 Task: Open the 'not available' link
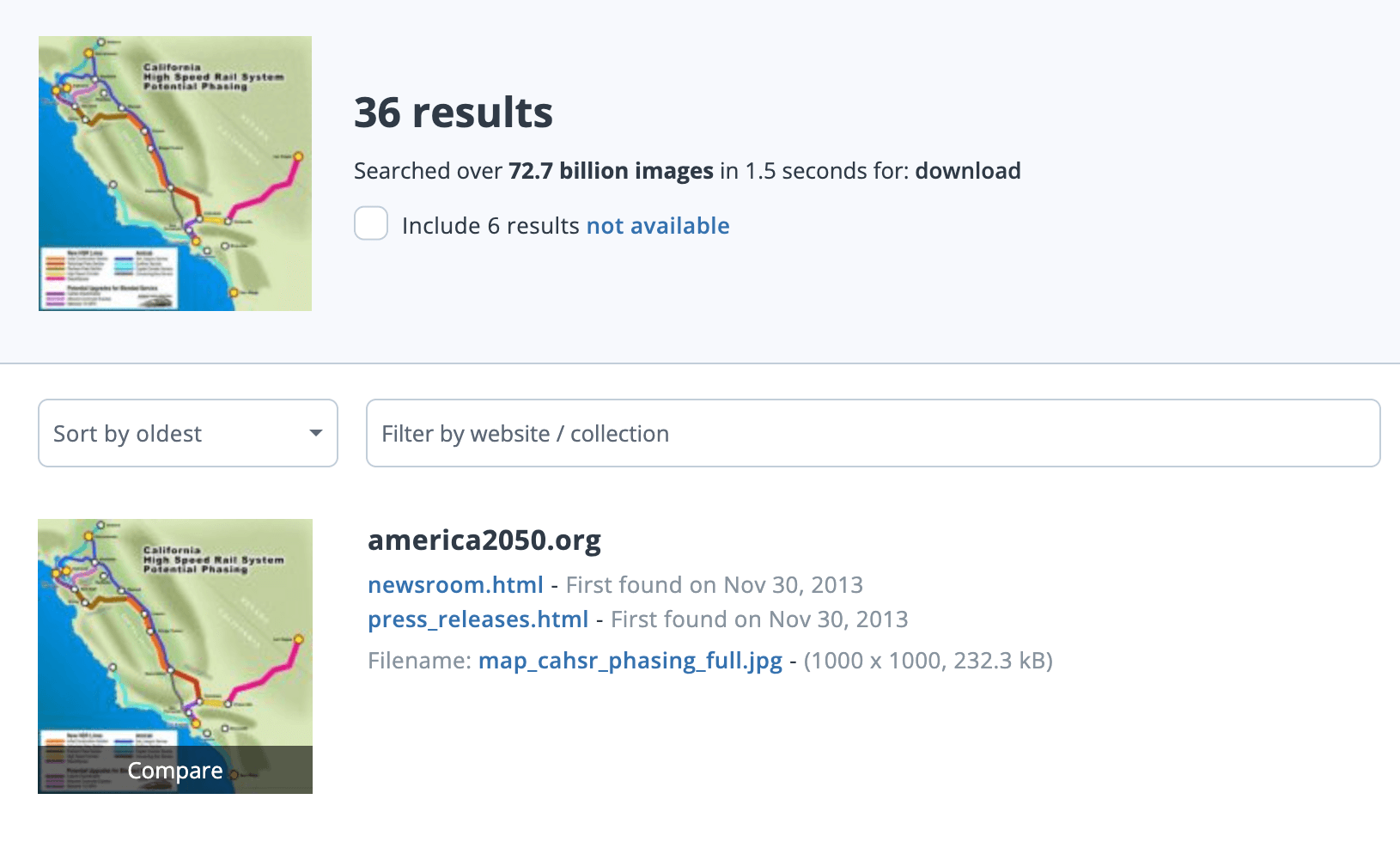click(658, 225)
